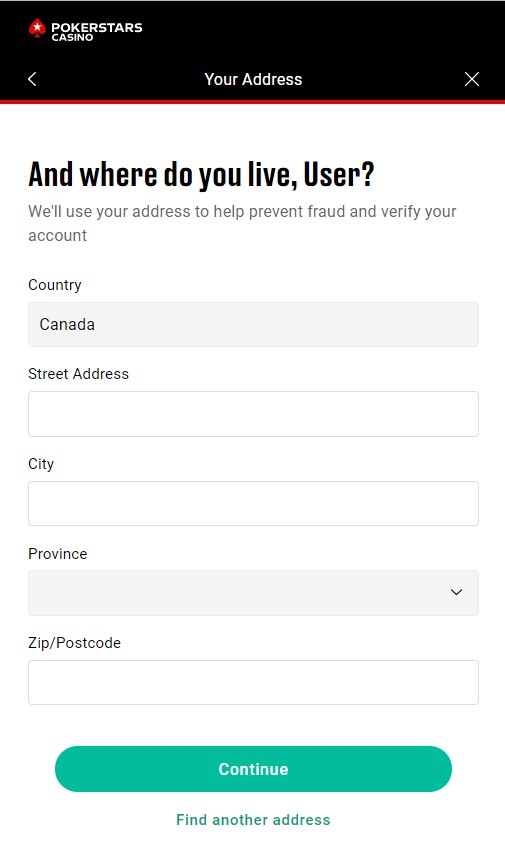Expand the Province dropdown chevron
505x862 pixels.
coord(456,592)
